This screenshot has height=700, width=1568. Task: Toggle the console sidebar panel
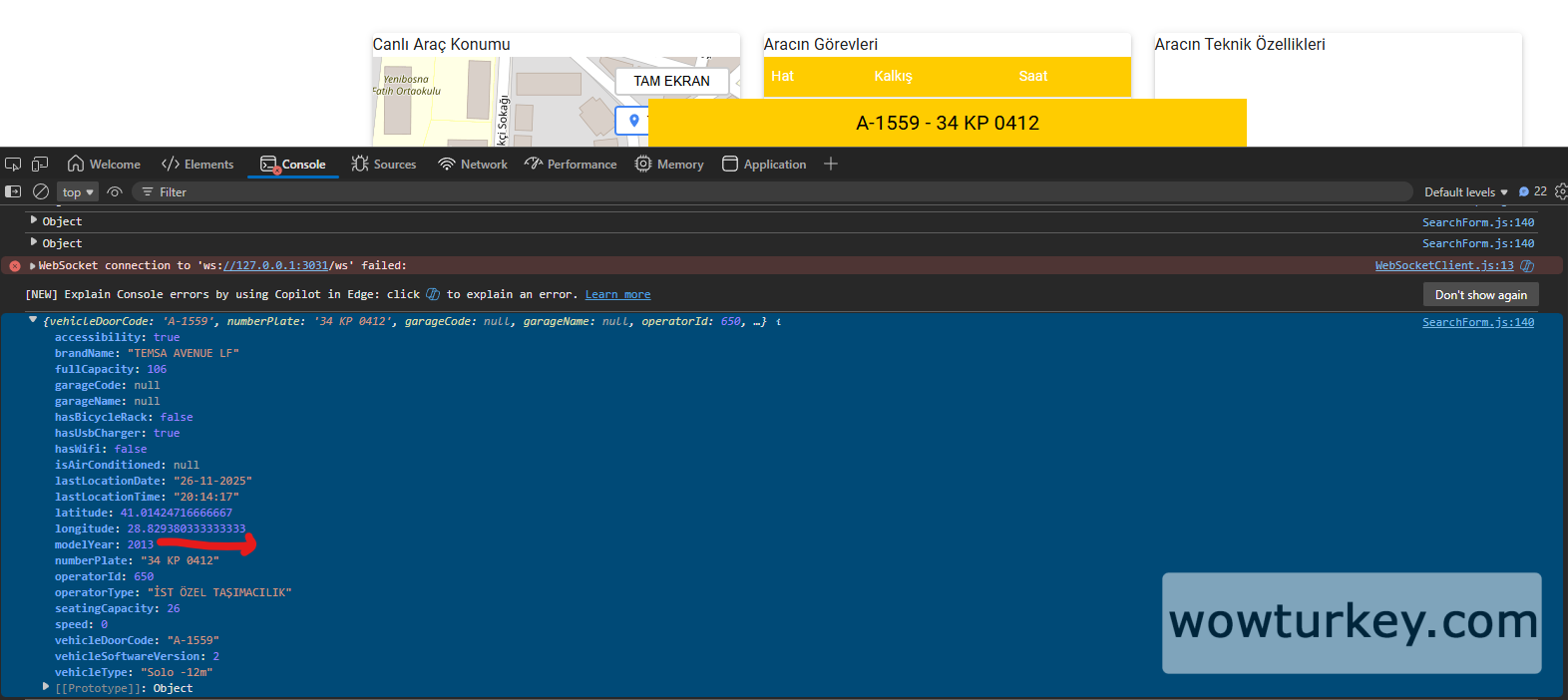coord(13,191)
